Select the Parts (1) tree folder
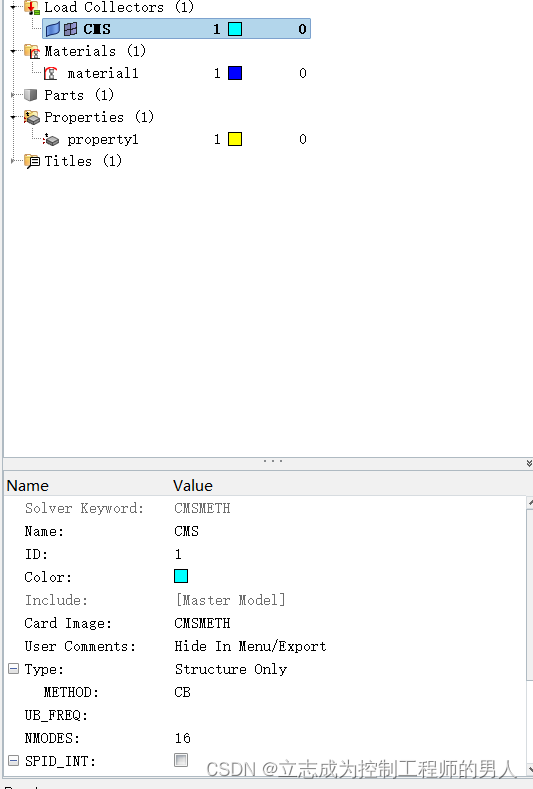 coord(79,95)
